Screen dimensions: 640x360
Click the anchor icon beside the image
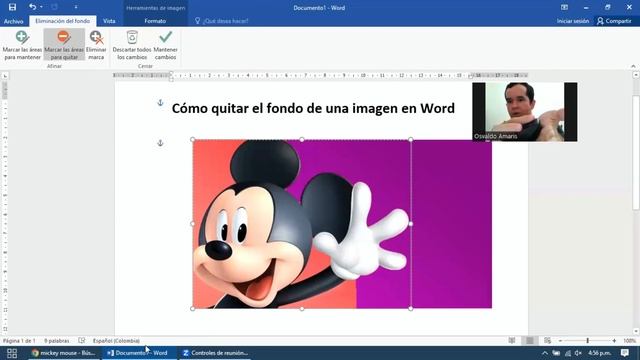point(160,143)
